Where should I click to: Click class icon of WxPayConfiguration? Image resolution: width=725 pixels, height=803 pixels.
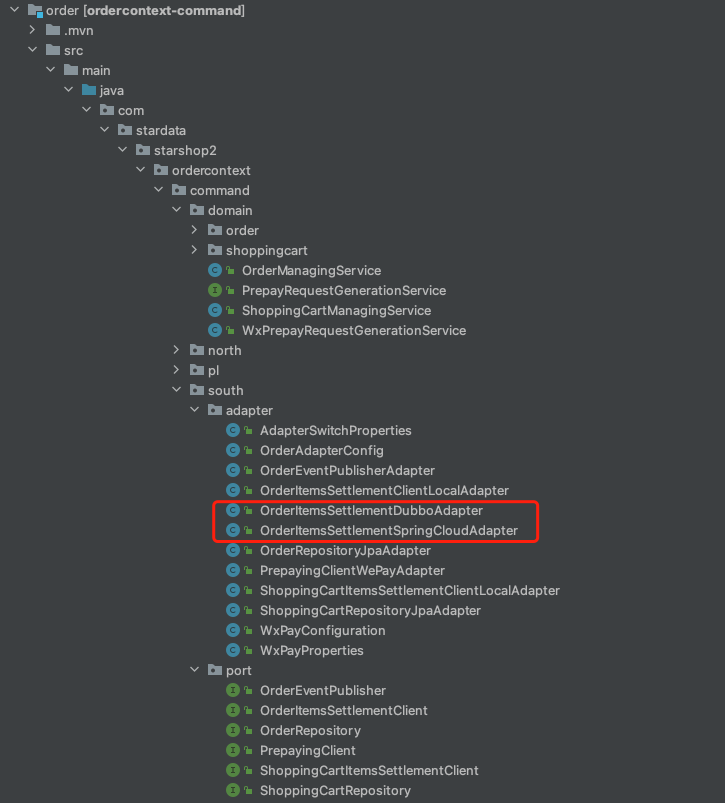(233, 630)
